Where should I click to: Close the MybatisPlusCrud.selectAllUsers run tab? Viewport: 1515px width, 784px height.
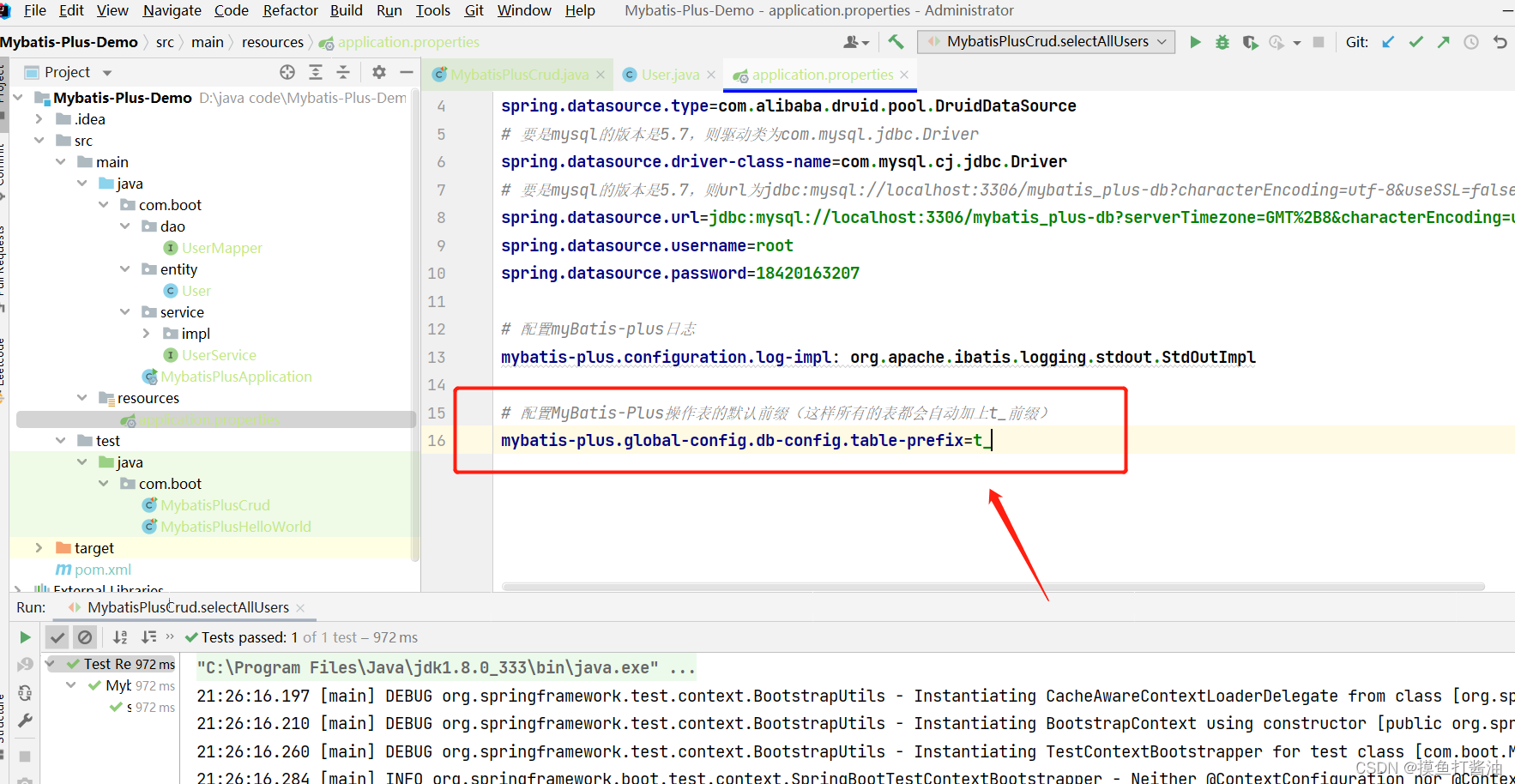click(300, 608)
